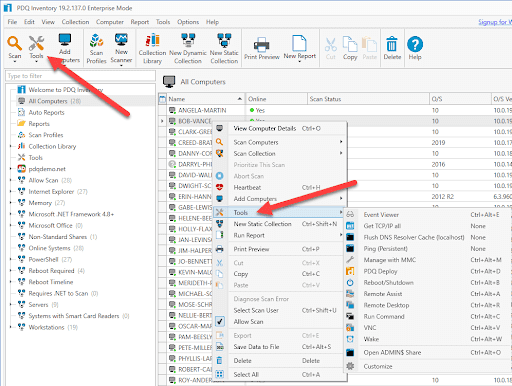
Task: Select Tools item in the left tree
Action: pos(35,157)
